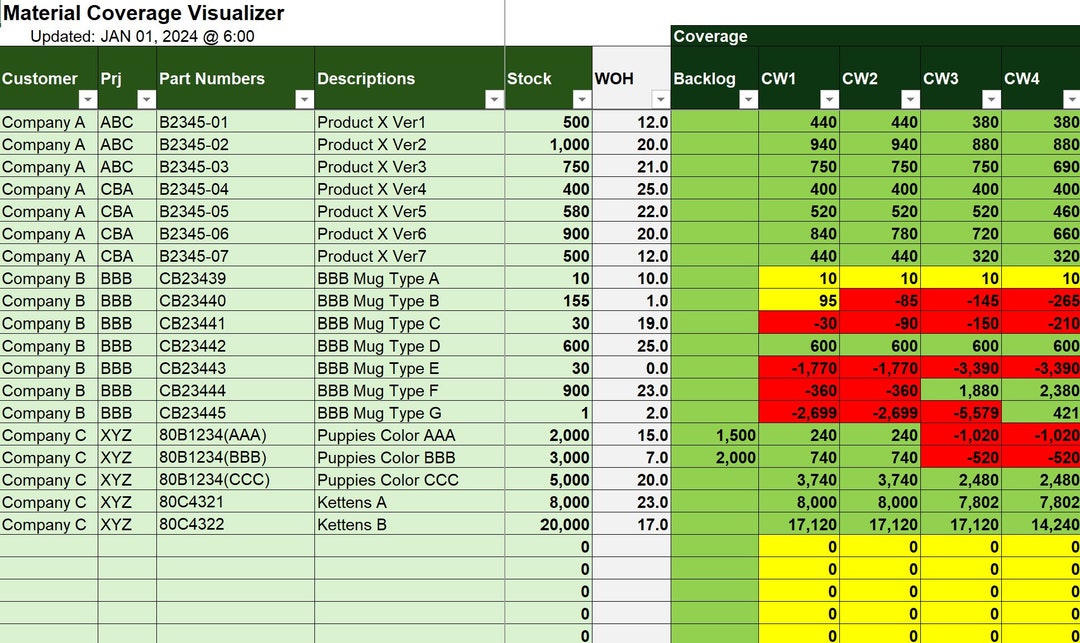Open the Stock column filter
The width and height of the screenshot is (1080, 643).
click(x=579, y=99)
